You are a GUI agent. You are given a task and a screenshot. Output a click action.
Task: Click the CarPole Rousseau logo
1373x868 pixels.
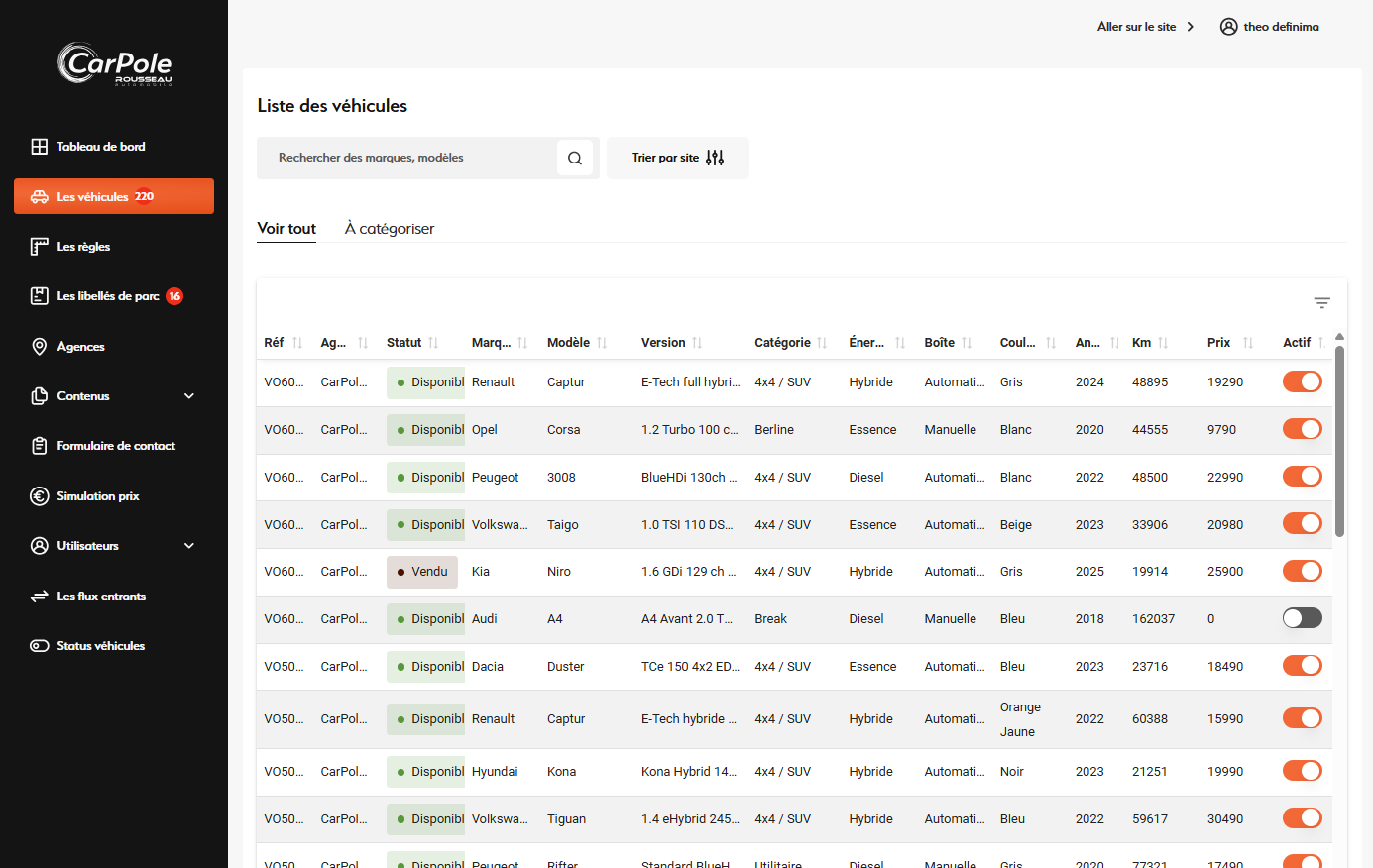tap(115, 64)
